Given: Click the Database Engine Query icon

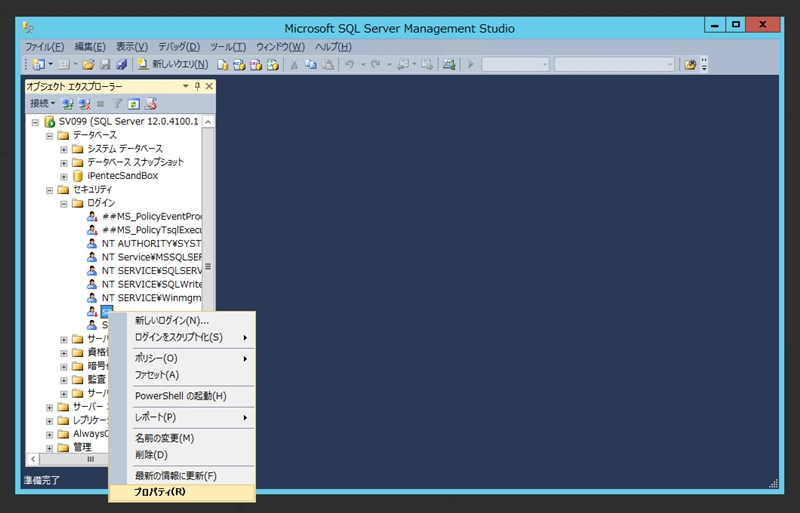Looking at the screenshot, I should tap(222, 64).
